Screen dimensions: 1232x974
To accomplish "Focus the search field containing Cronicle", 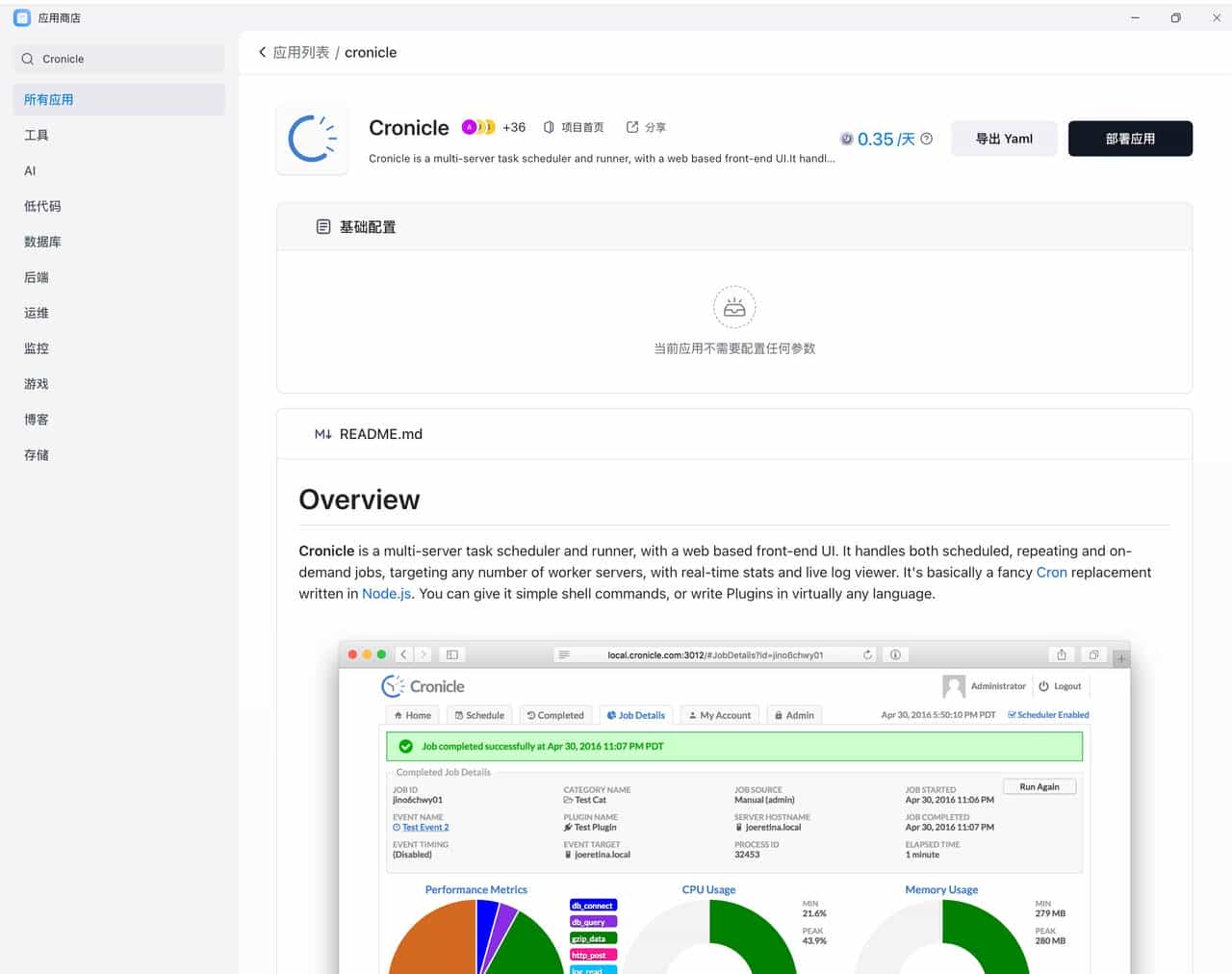I will click(118, 59).
